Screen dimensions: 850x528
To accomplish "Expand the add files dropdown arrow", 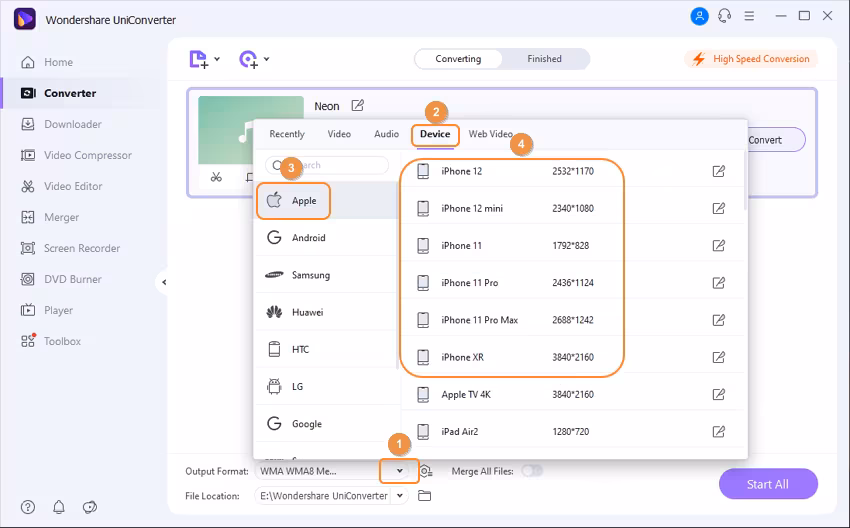I will coord(217,59).
